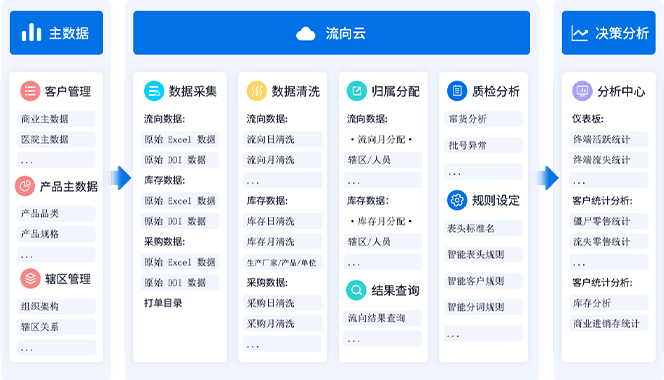Select the 产品规格 entry
The image size is (664, 380).
(56, 234)
